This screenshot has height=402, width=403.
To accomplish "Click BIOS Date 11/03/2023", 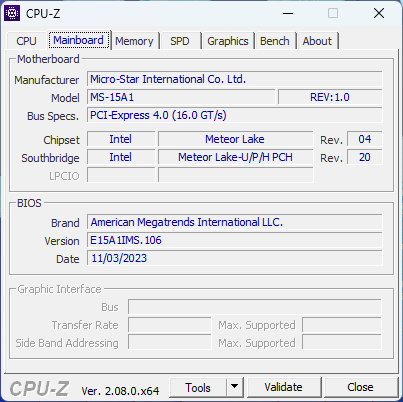I will coord(235,258).
